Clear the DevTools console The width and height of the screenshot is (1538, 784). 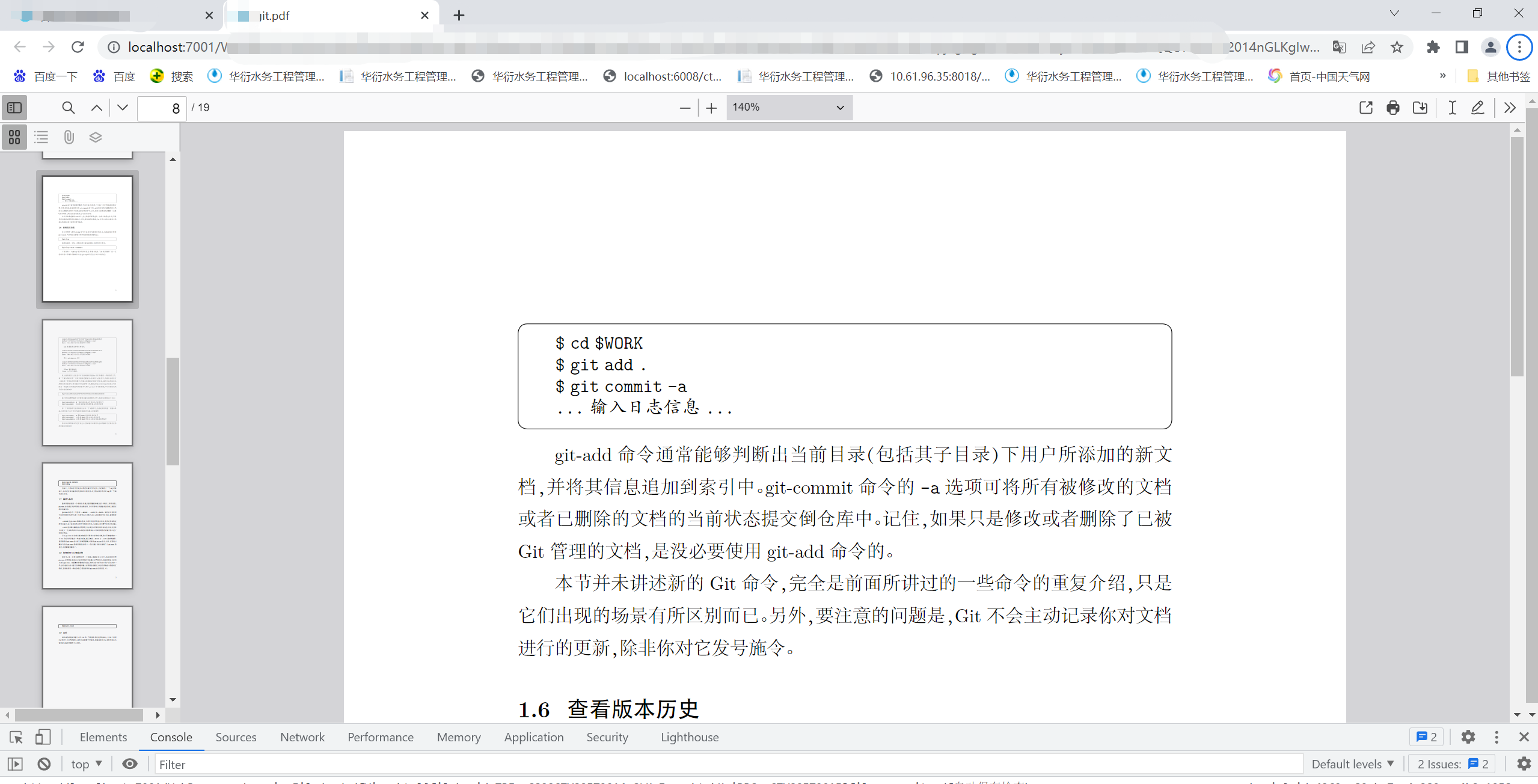44,764
